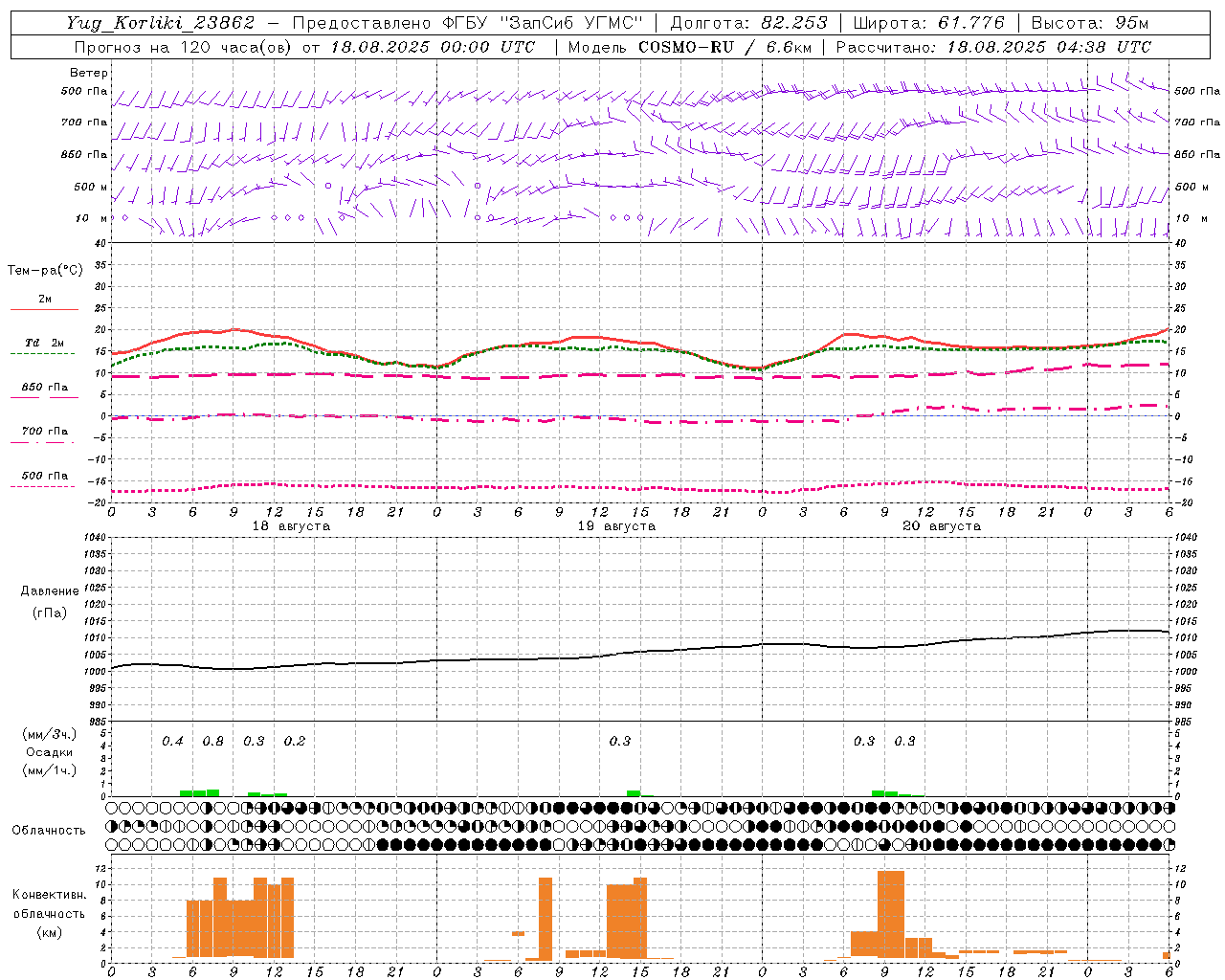
Task: Click the Осадки panel label
Action: (x=50, y=752)
